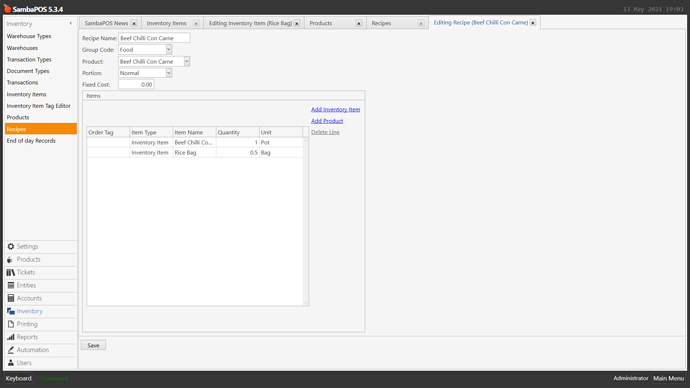
Task: Click the Delete Line link
Action: click(x=325, y=132)
